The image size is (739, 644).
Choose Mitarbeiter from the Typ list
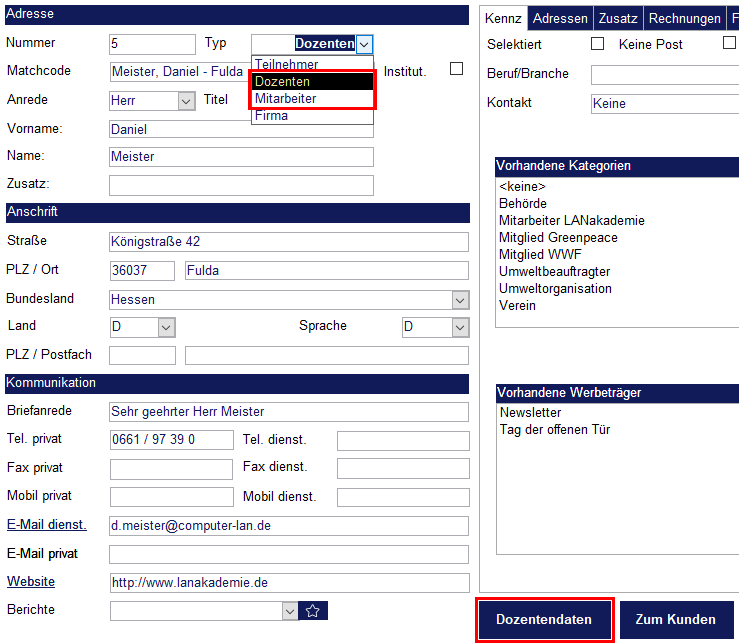coord(286,99)
